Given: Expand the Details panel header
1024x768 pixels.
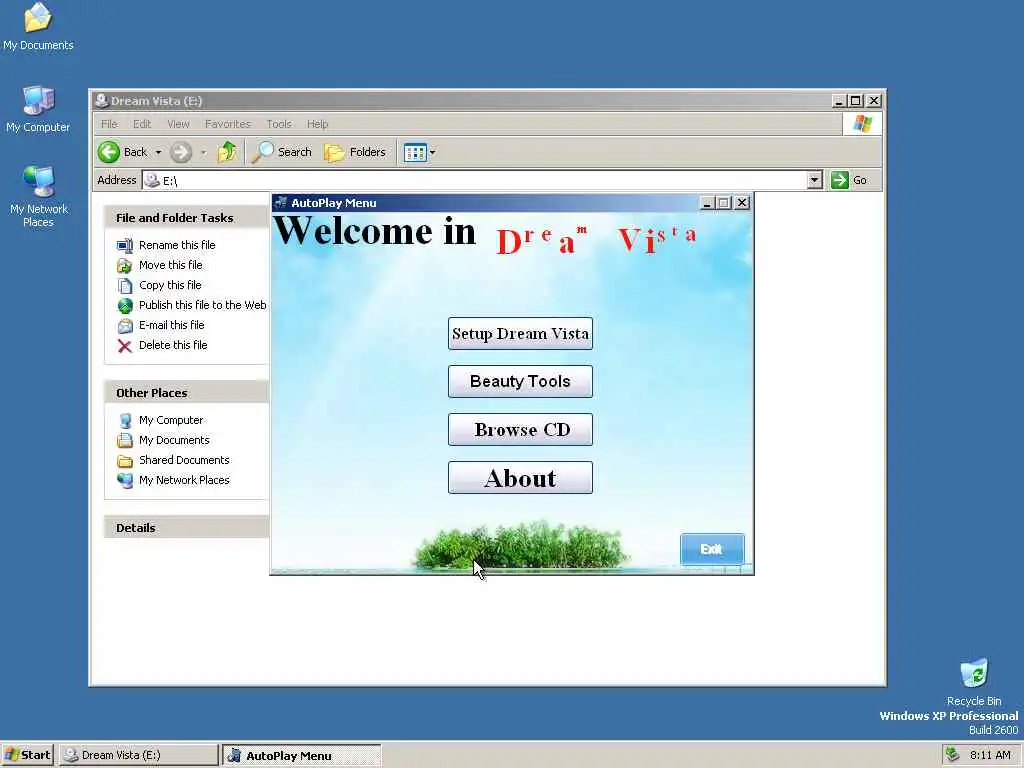Looking at the screenshot, I should pos(186,528).
